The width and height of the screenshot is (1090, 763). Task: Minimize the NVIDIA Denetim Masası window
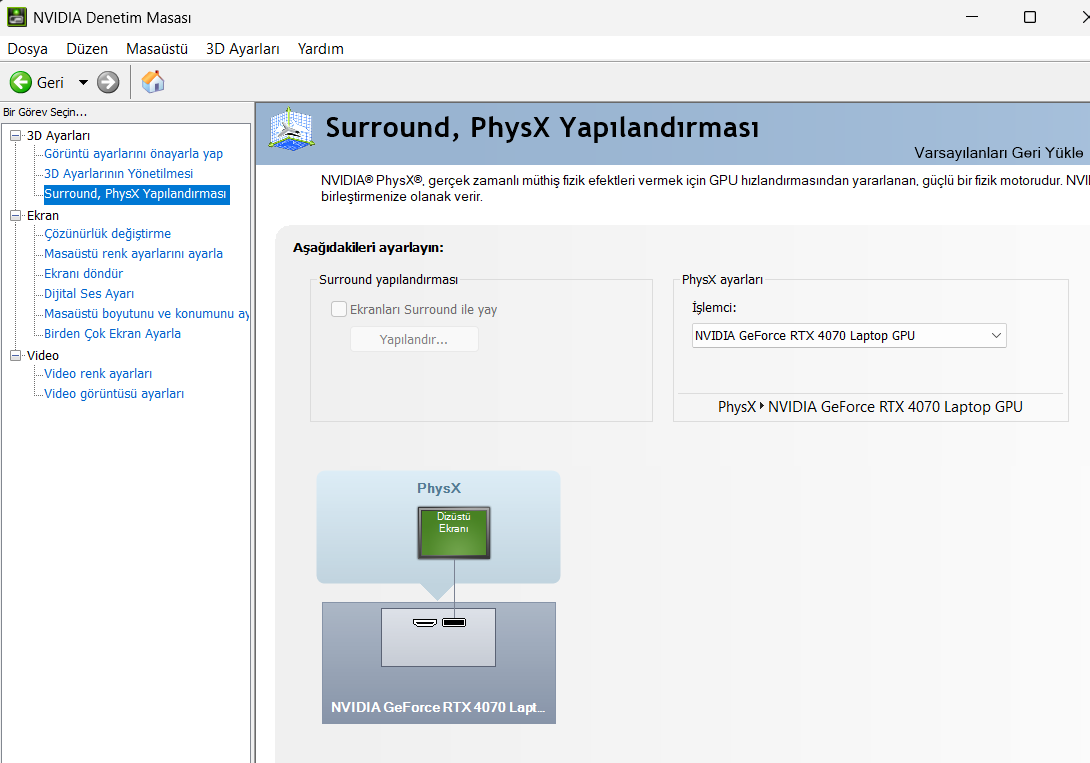click(x=972, y=17)
